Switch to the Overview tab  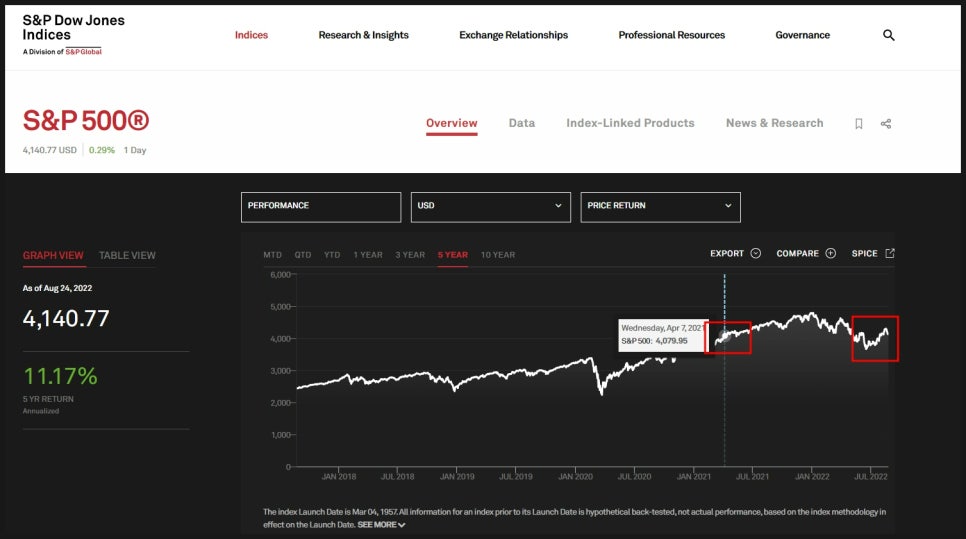[x=452, y=123]
